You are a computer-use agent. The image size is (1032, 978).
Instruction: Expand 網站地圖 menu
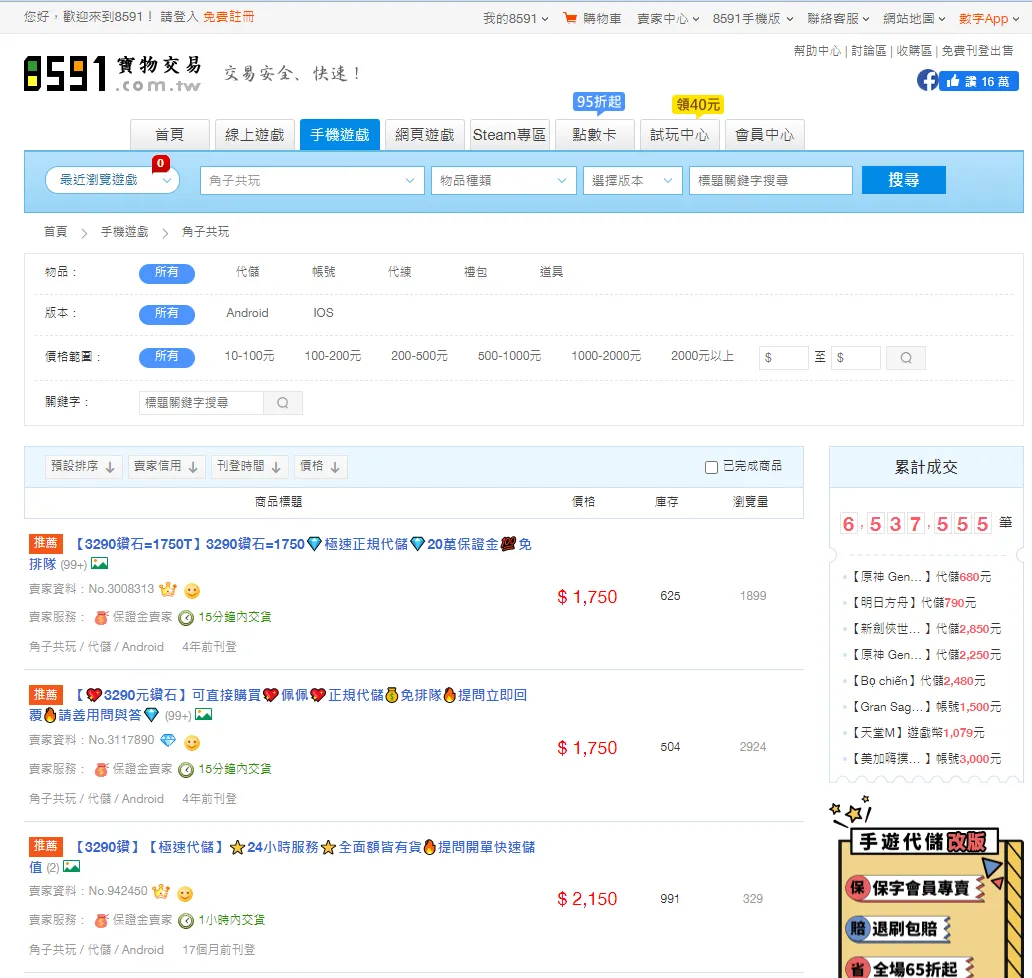(914, 18)
